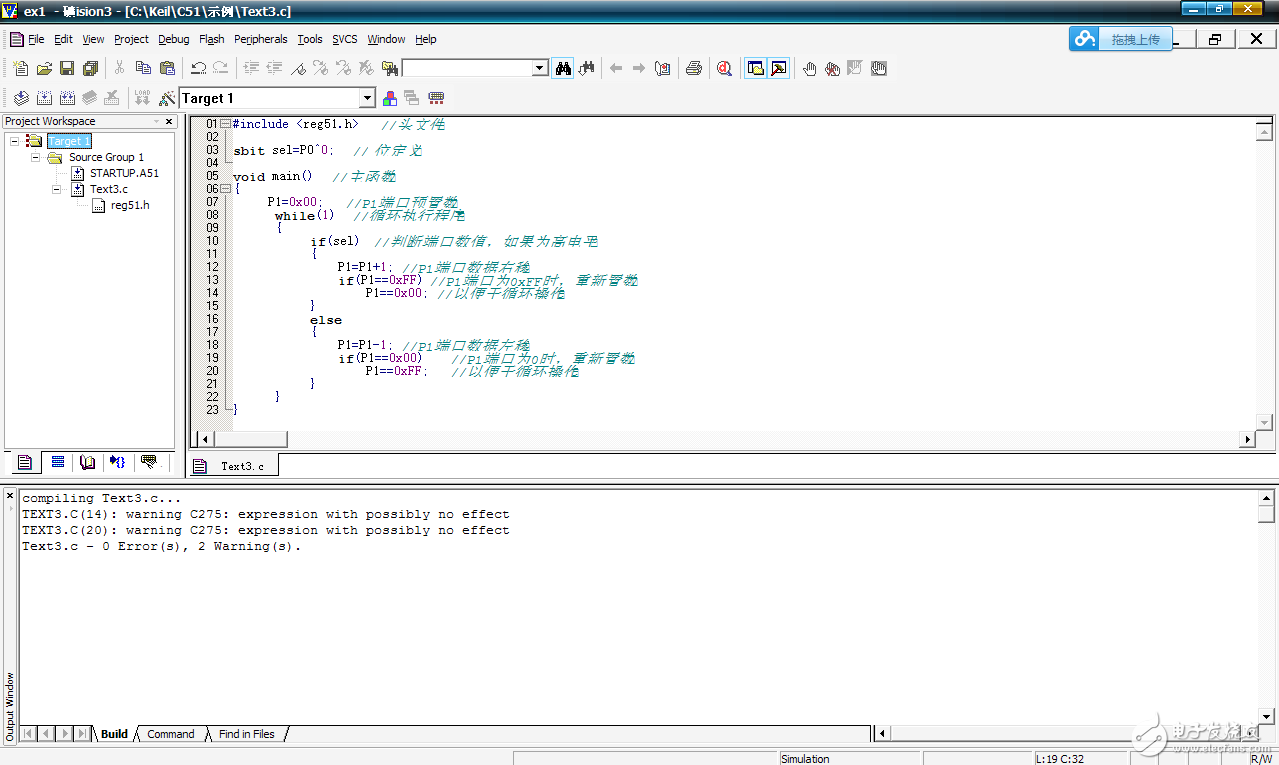
Task: Collapse the code fold at line 06
Action: 225,189
